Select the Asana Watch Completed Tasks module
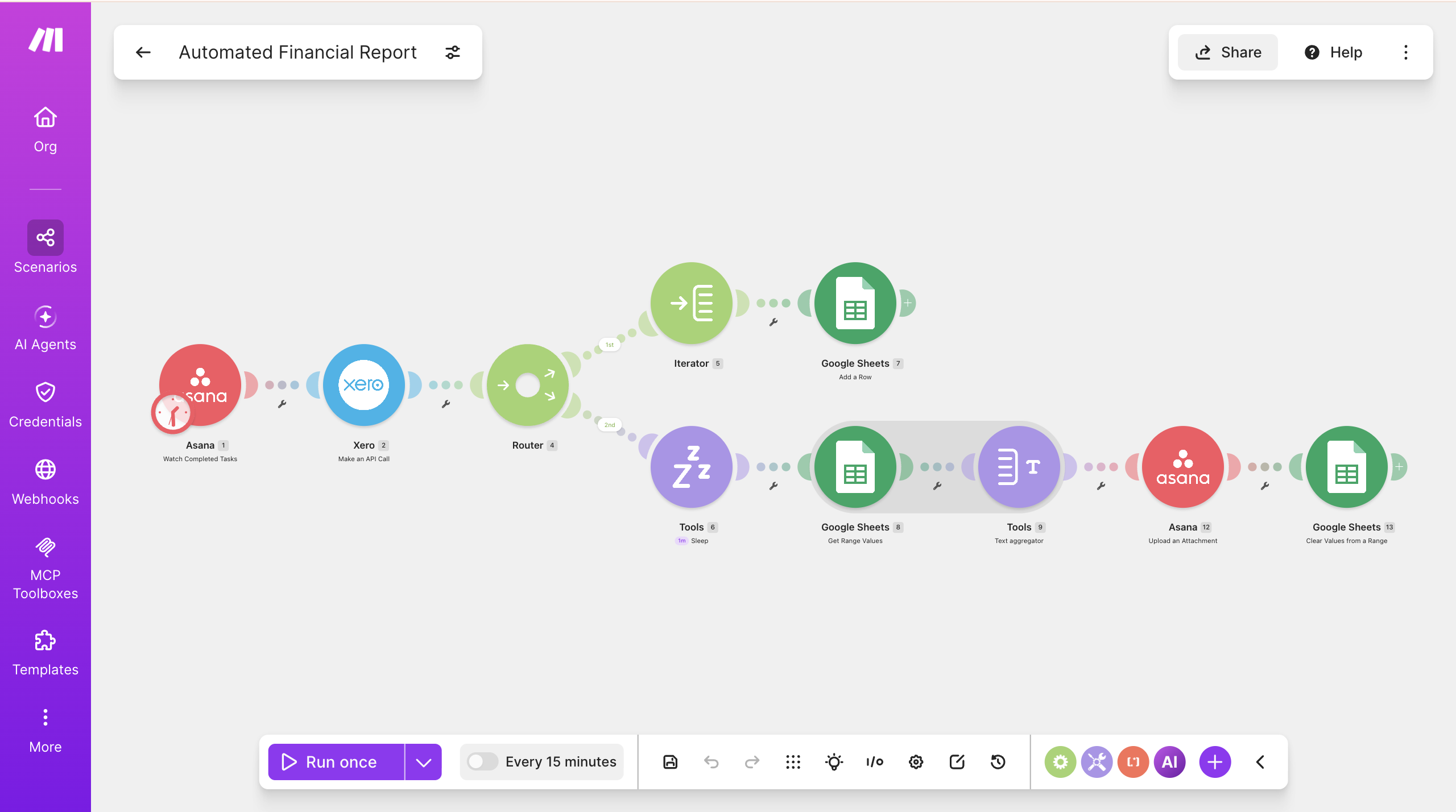Image resolution: width=1456 pixels, height=812 pixels. point(200,385)
